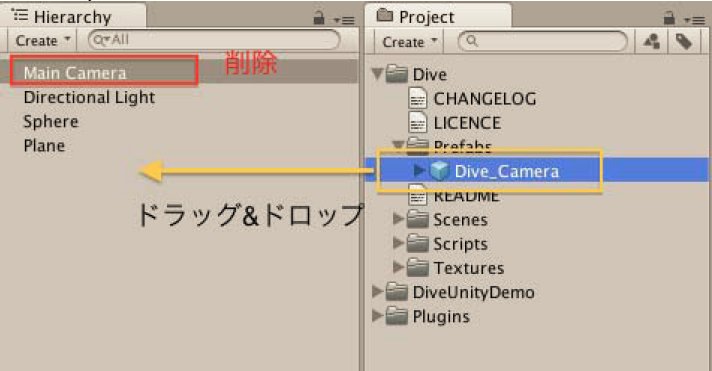Select the Plugins folder name
The width and height of the screenshot is (712, 371).
(x=441, y=317)
